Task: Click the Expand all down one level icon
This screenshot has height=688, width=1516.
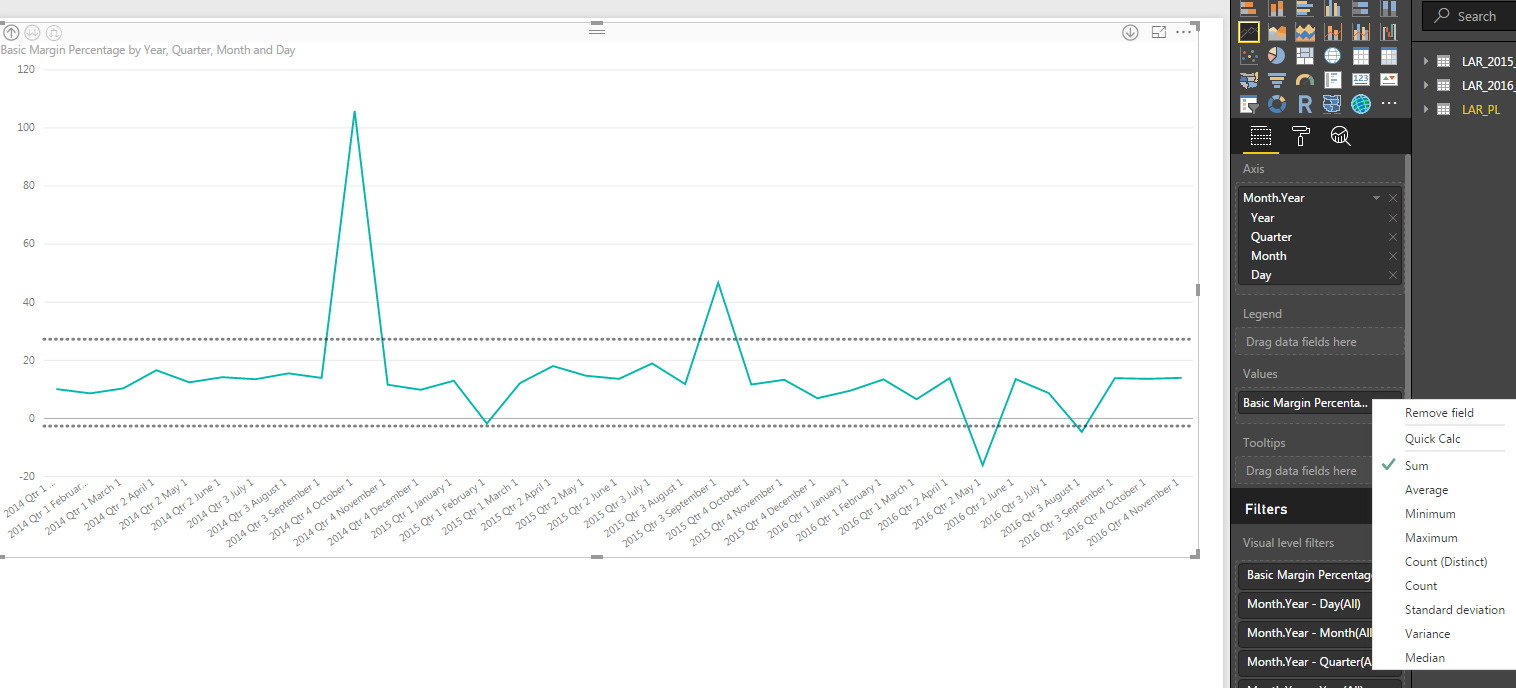Action: tap(54, 32)
